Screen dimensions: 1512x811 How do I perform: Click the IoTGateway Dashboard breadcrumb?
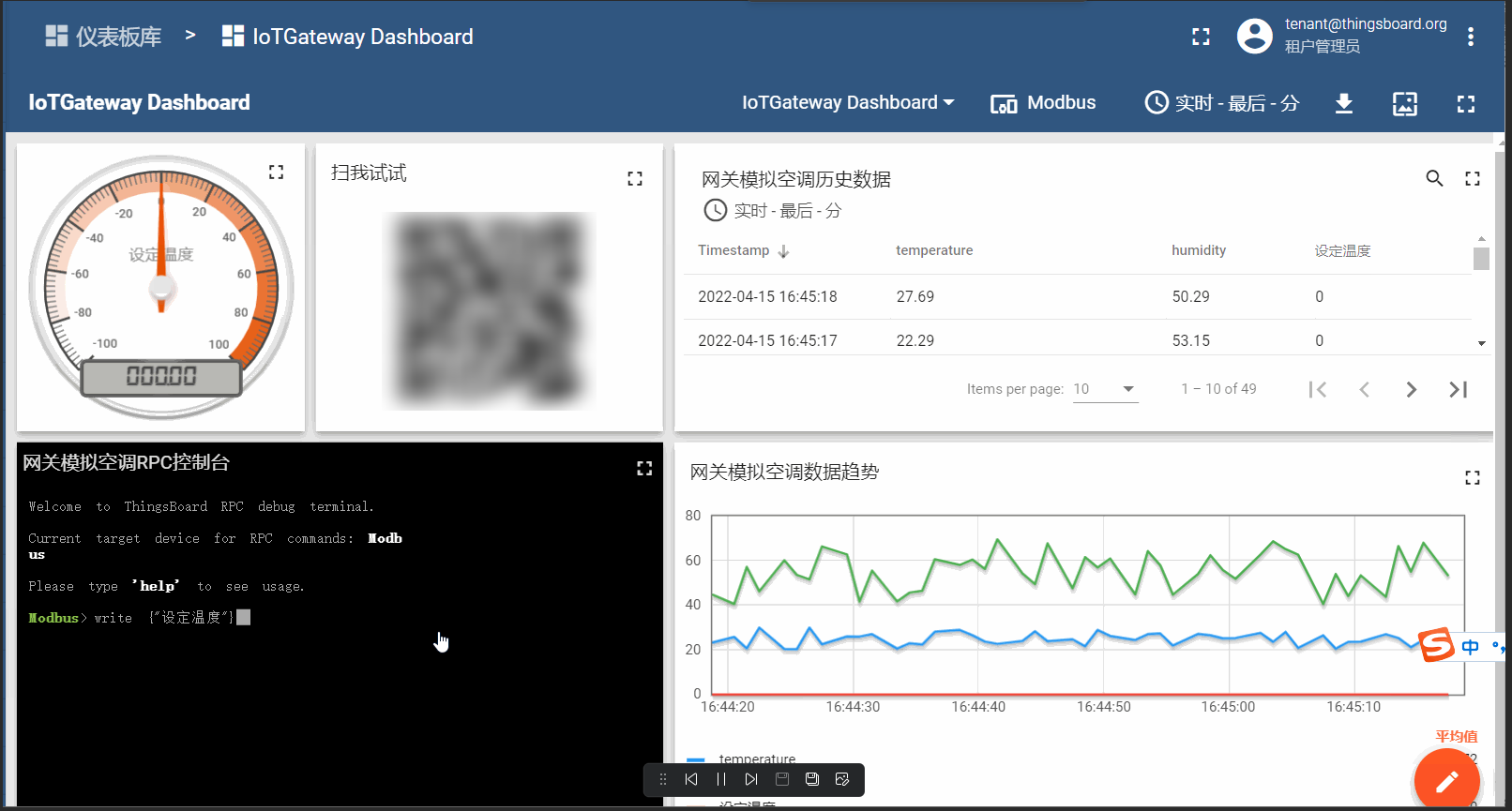(x=347, y=37)
